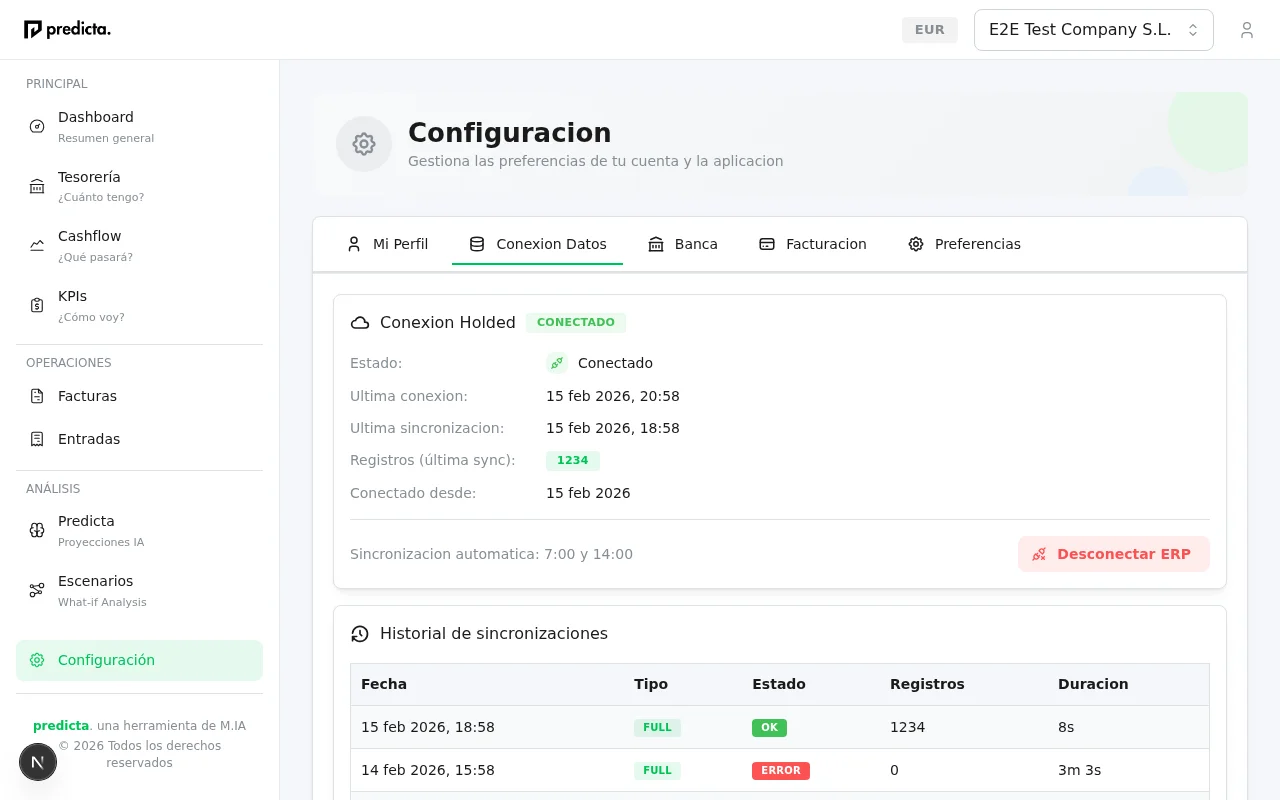The image size is (1280, 800).
Task: Click the user profile icon top right
Action: (x=1247, y=30)
